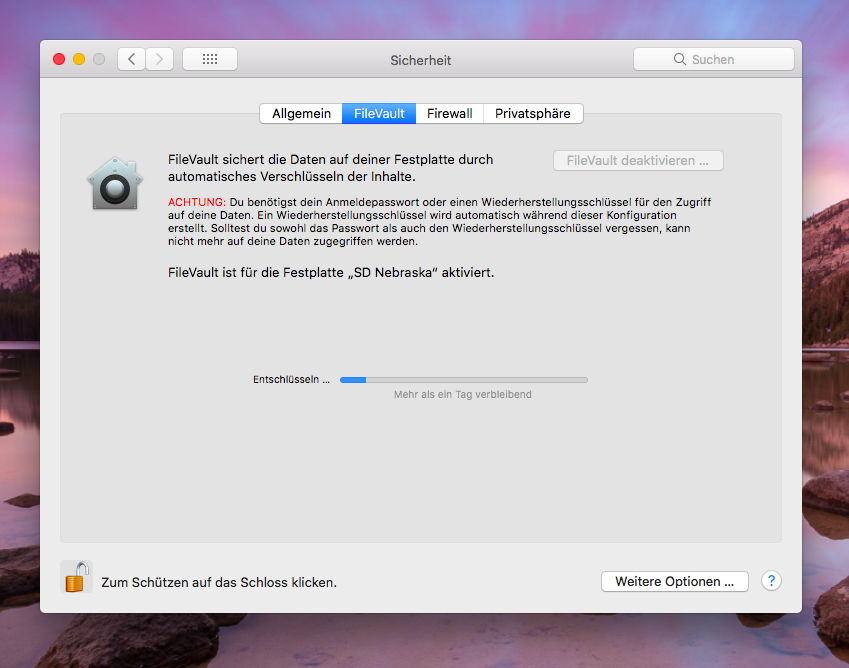The height and width of the screenshot is (668, 849).
Task: Open help with the question mark button
Action: click(x=771, y=581)
